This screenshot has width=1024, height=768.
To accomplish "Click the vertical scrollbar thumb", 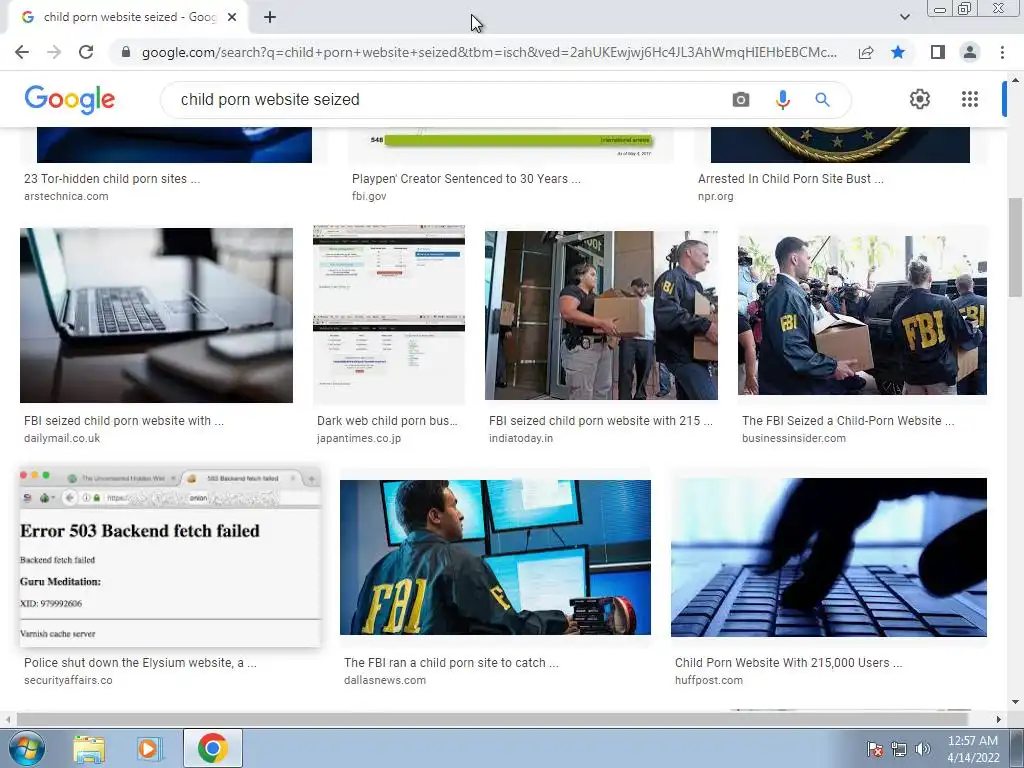I will [x=1016, y=247].
